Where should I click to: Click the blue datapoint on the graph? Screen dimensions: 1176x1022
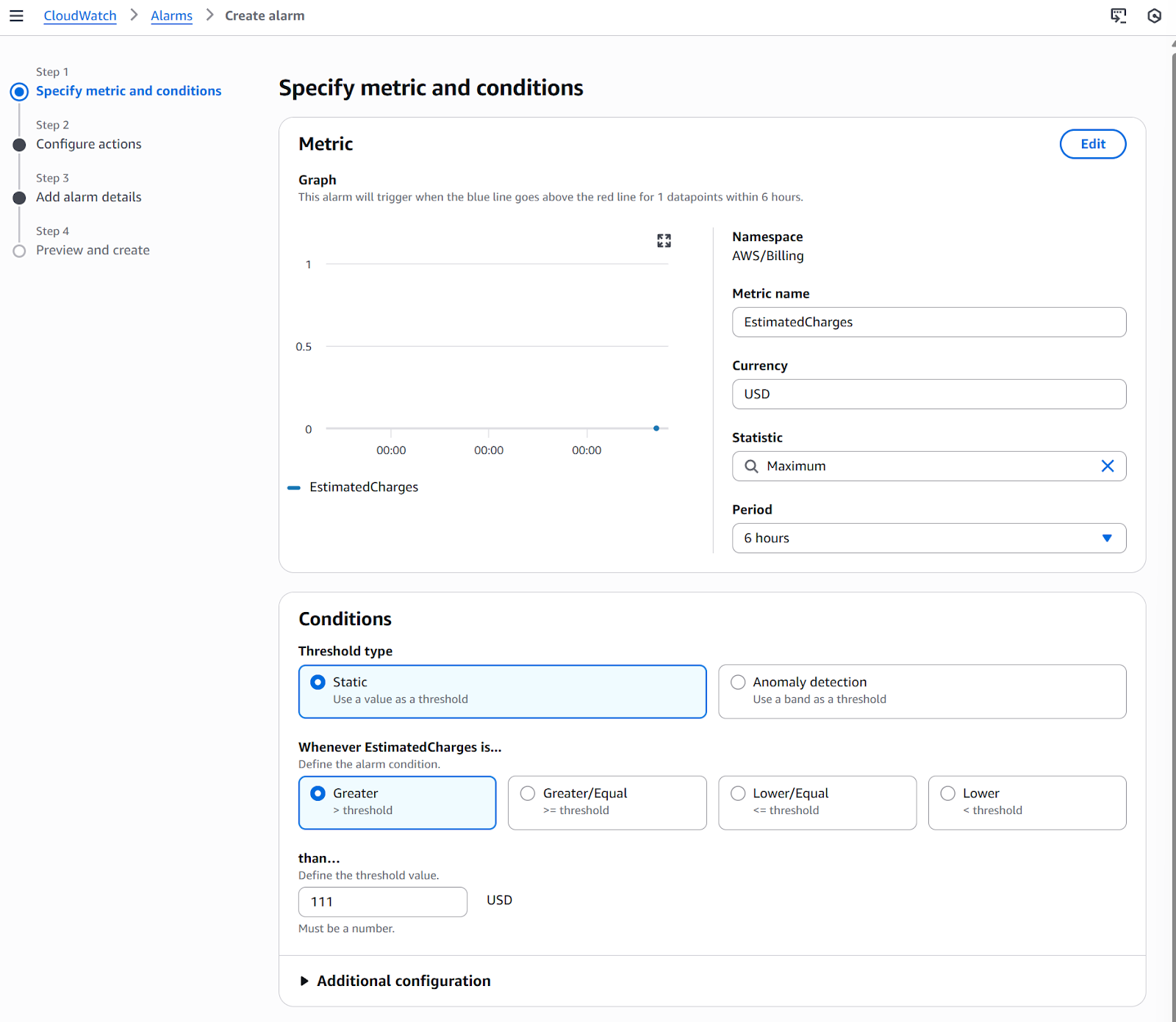(x=656, y=428)
